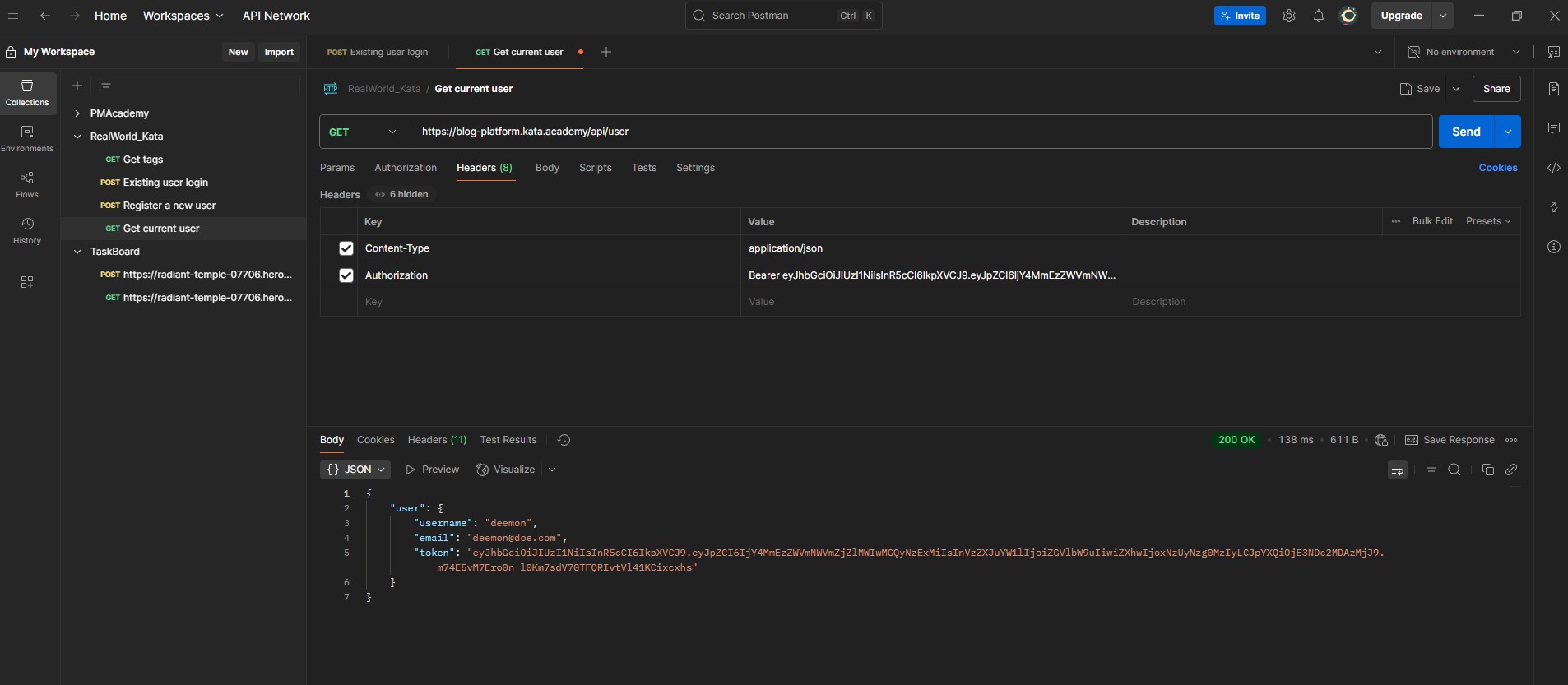
Task: Switch to the Params tab
Action: (337, 168)
